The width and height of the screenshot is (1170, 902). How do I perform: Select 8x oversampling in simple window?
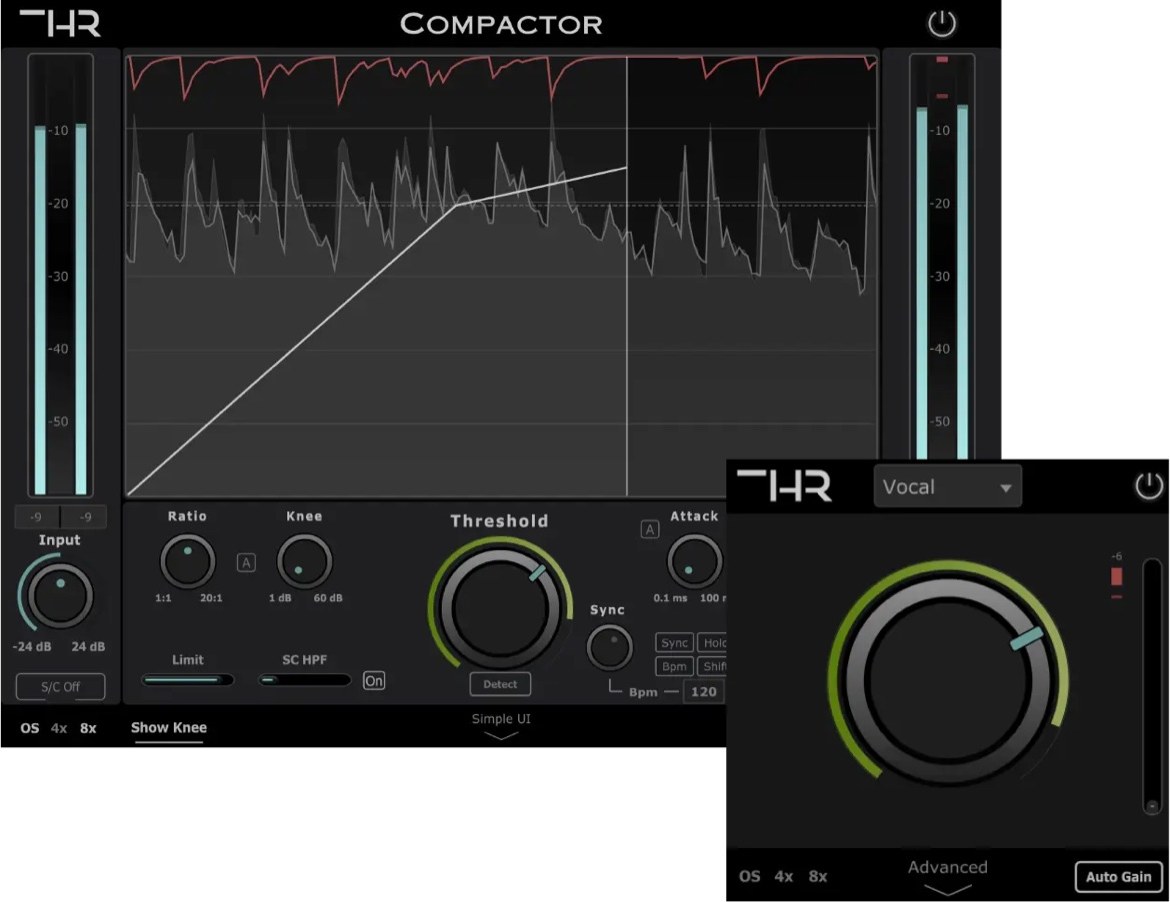pos(818,877)
